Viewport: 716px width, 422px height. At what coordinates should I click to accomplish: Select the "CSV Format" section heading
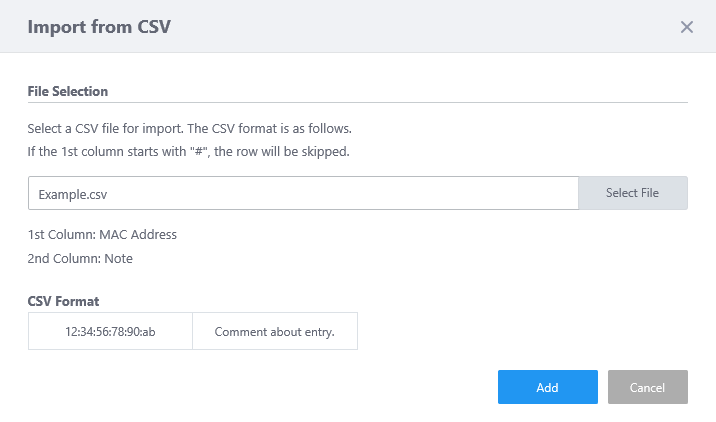click(63, 301)
